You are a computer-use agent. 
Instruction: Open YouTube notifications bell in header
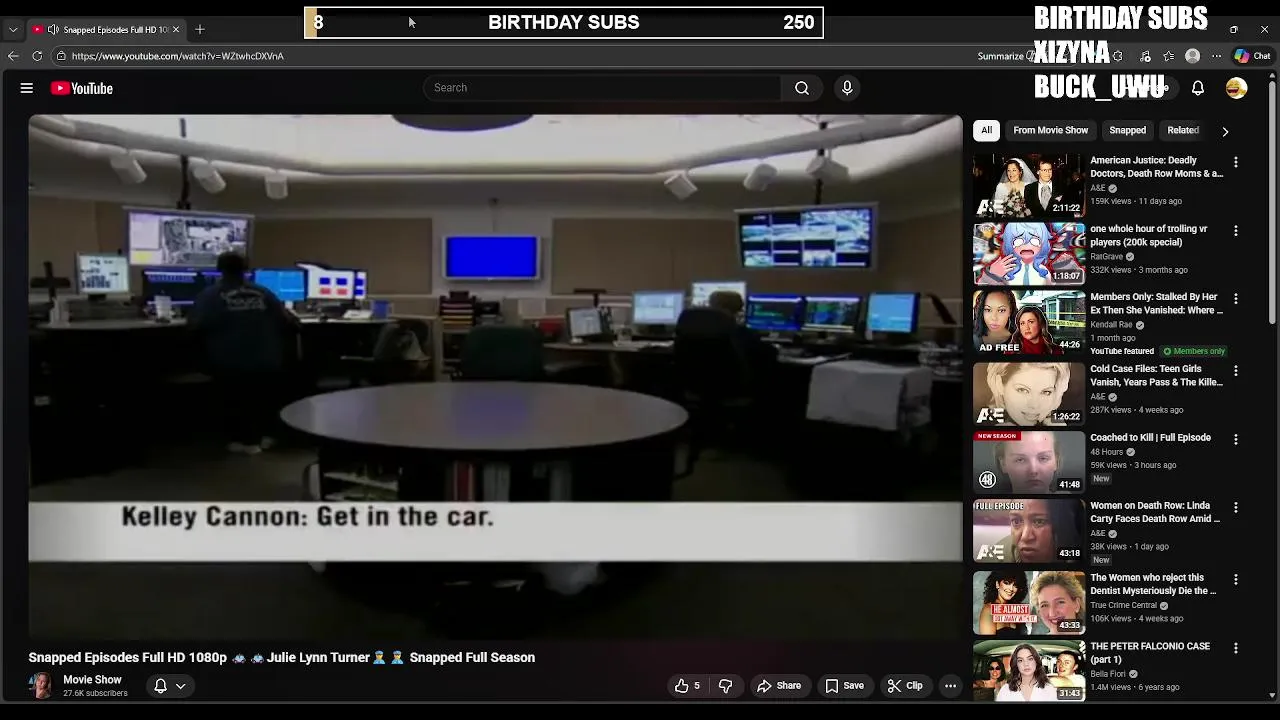tap(1197, 88)
